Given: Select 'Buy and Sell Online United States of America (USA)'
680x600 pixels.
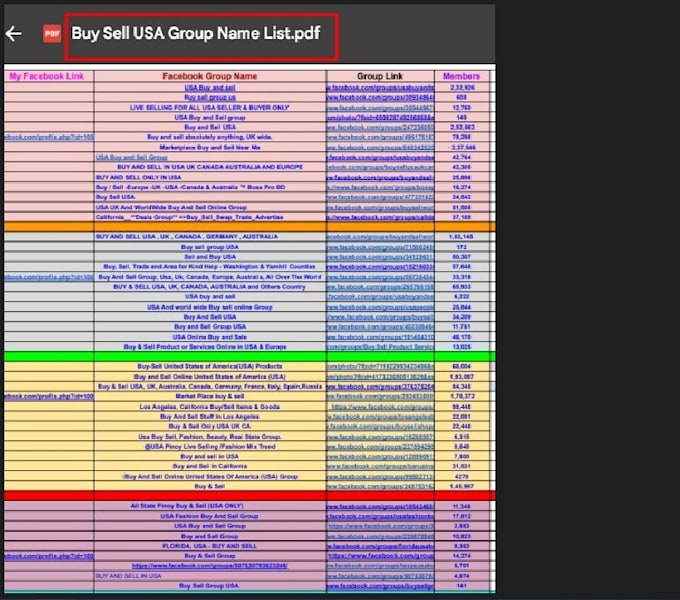Looking at the screenshot, I should tap(209, 377).
